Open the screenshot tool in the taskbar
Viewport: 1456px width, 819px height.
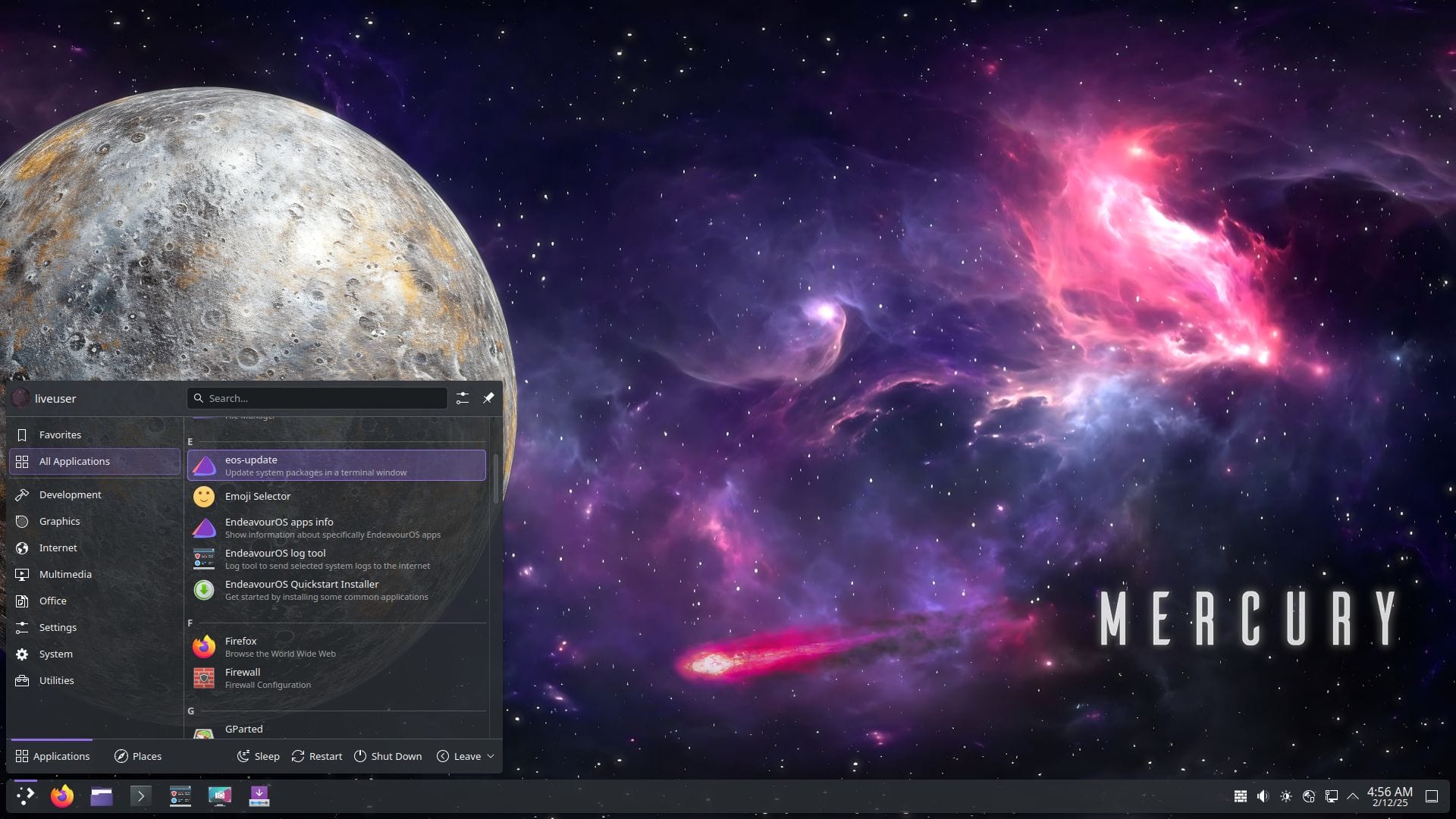220,795
